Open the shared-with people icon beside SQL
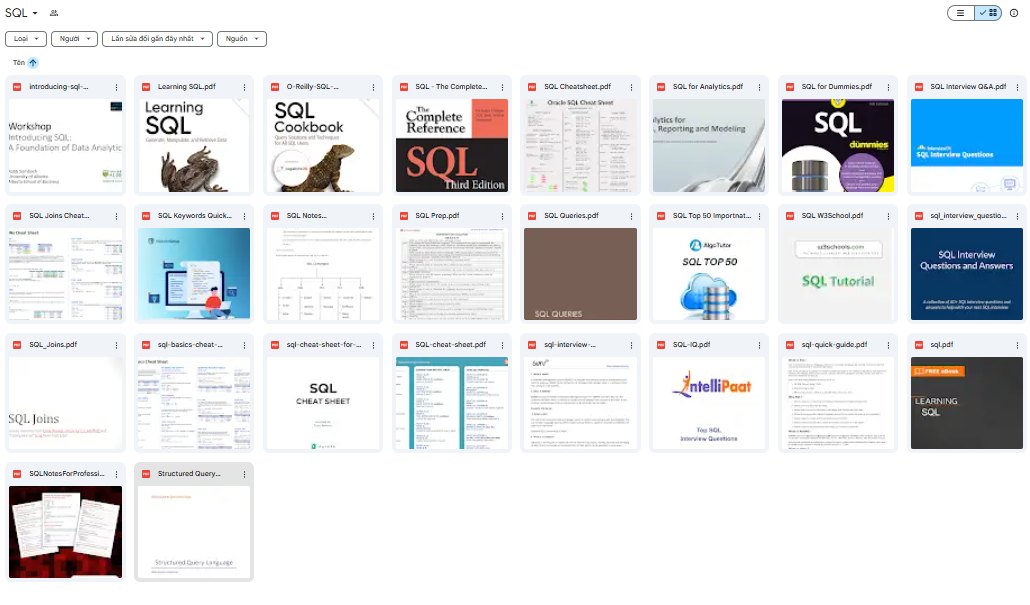The image size is (1030, 605). (x=54, y=13)
